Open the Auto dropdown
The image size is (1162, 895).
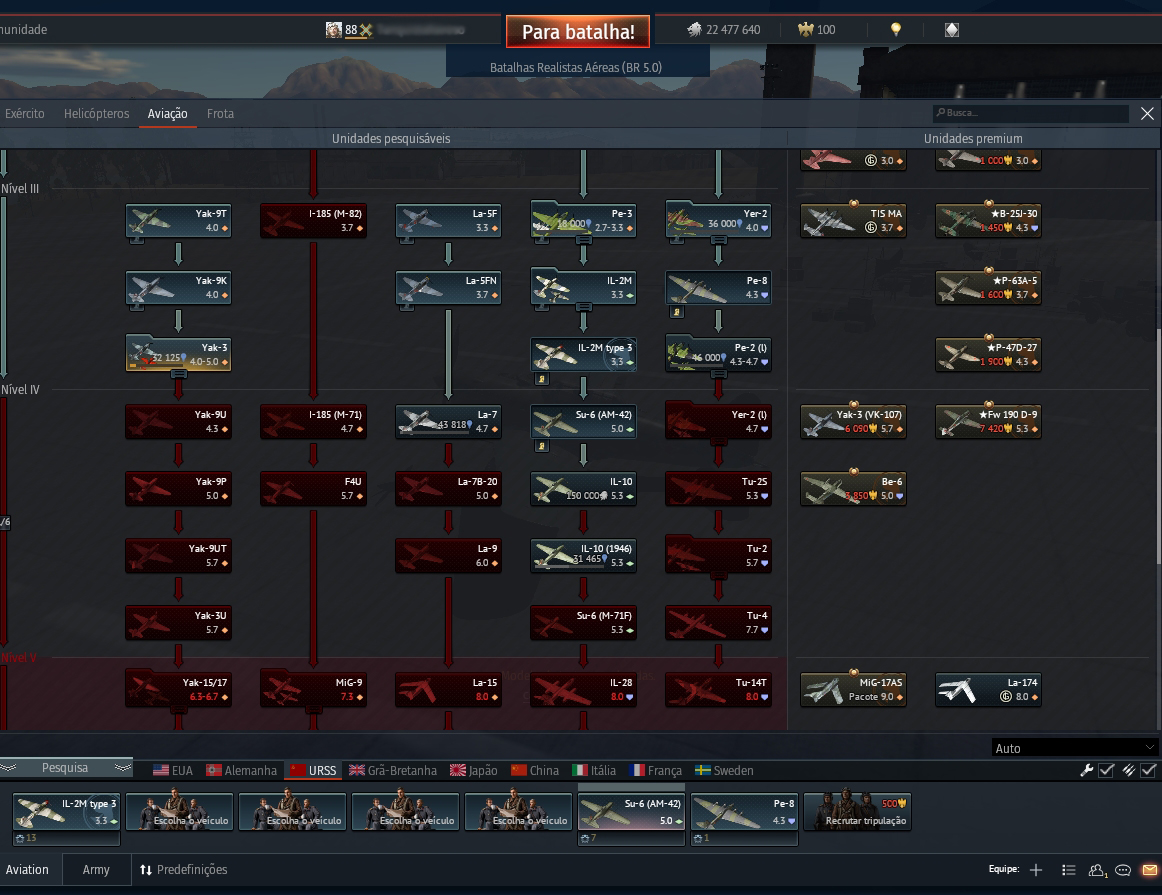pos(1074,748)
